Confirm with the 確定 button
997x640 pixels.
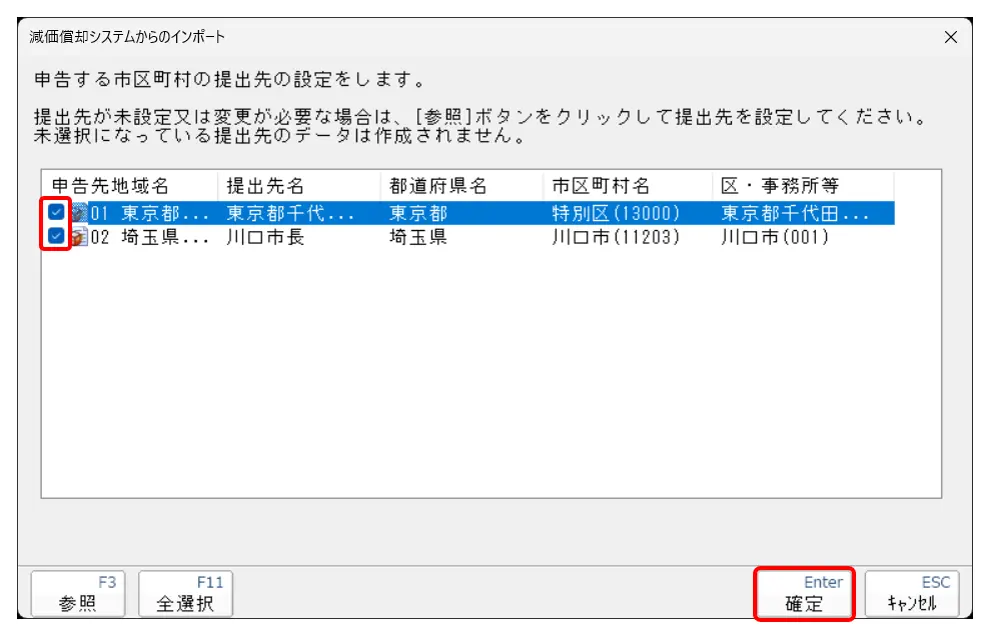[804, 594]
